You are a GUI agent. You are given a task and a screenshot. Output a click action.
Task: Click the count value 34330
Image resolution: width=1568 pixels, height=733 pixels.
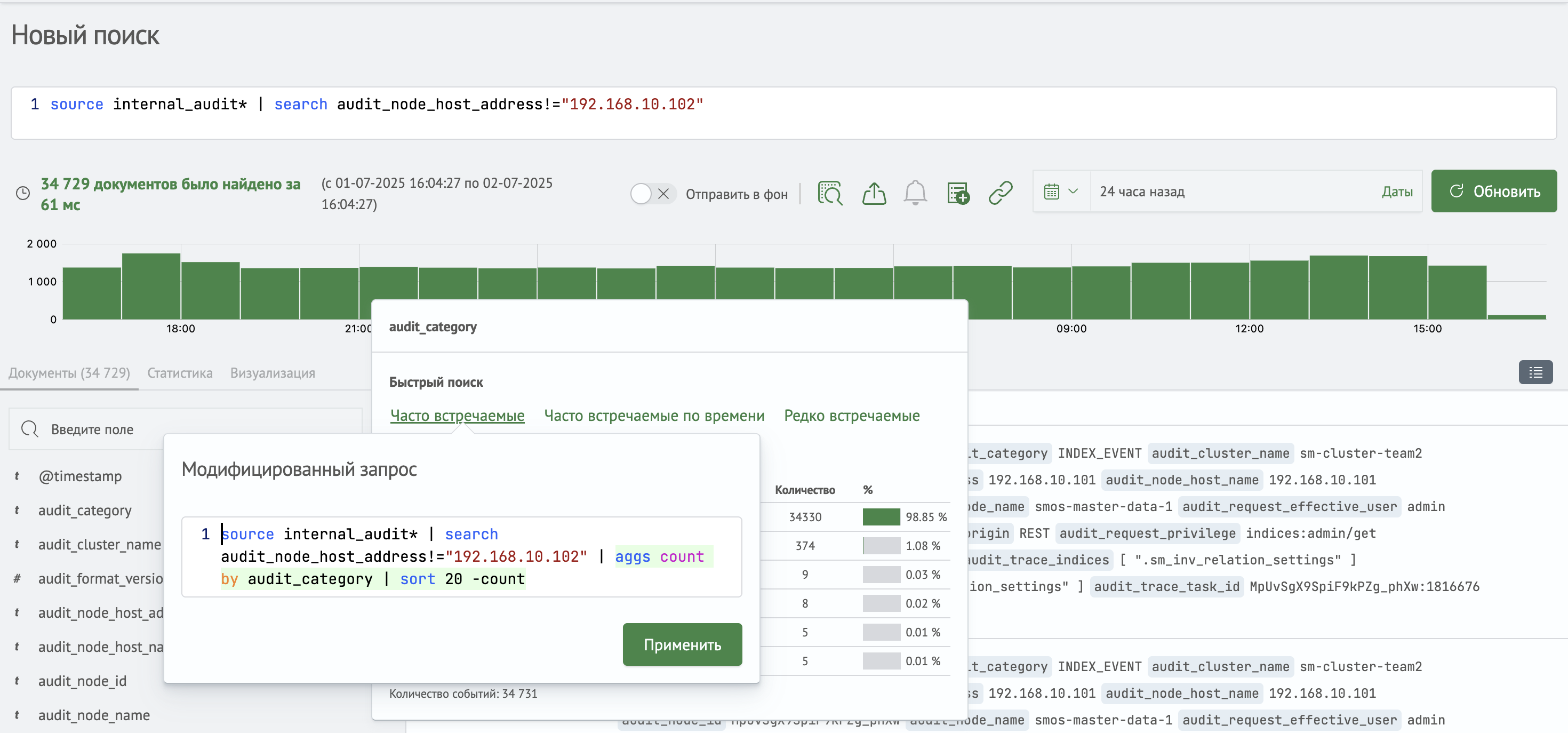click(x=805, y=517)
